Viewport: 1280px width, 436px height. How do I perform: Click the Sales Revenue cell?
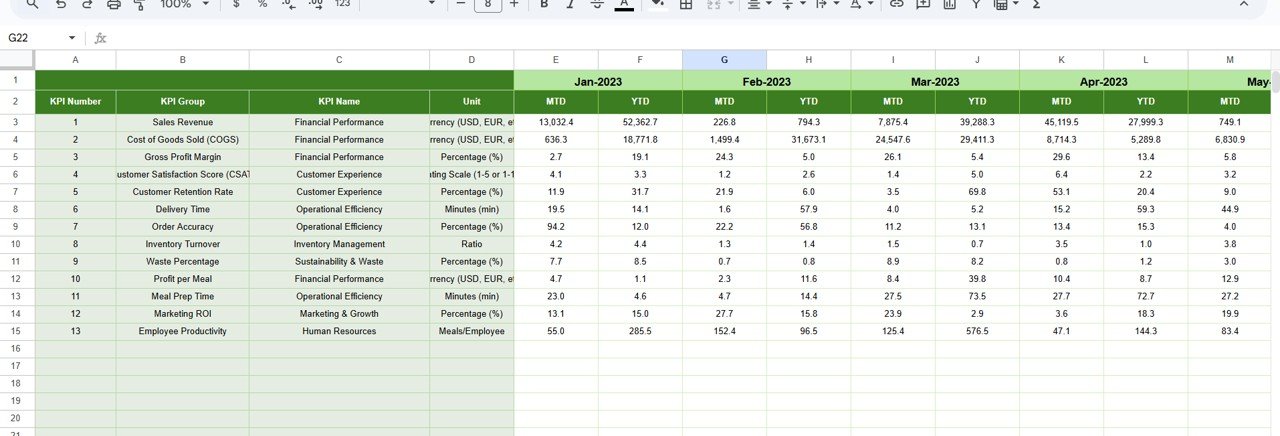[182, 122]
